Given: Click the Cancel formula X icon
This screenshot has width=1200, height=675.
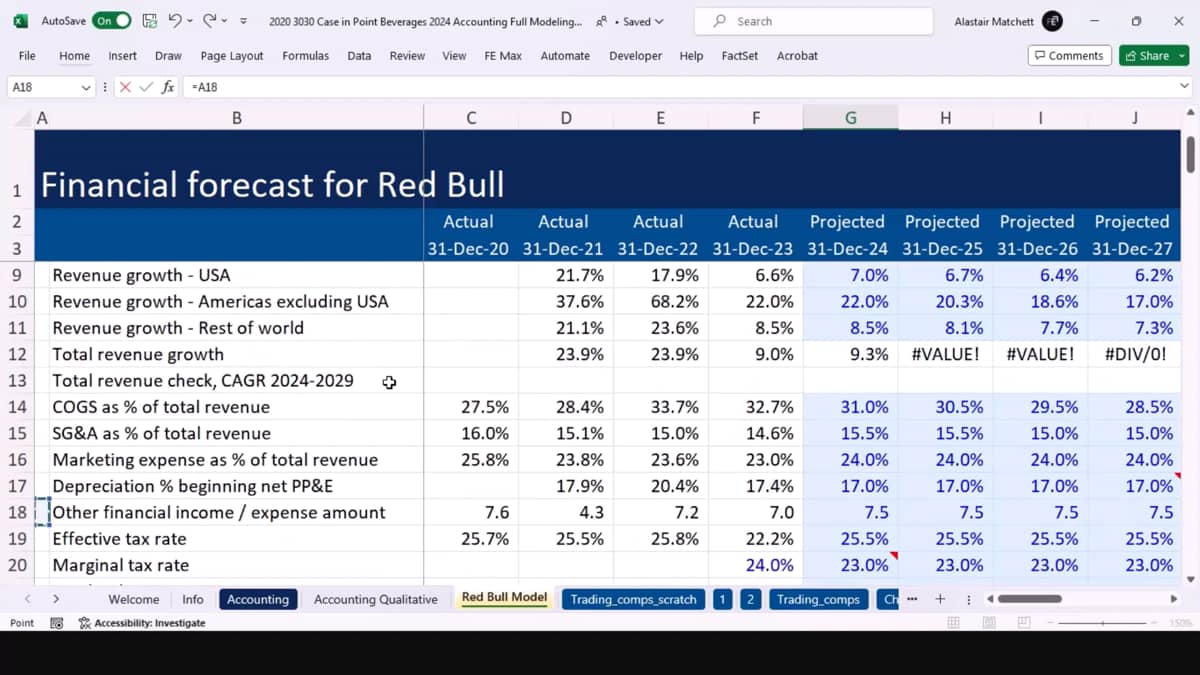Looking at the screenshot, I should [125, 87].
